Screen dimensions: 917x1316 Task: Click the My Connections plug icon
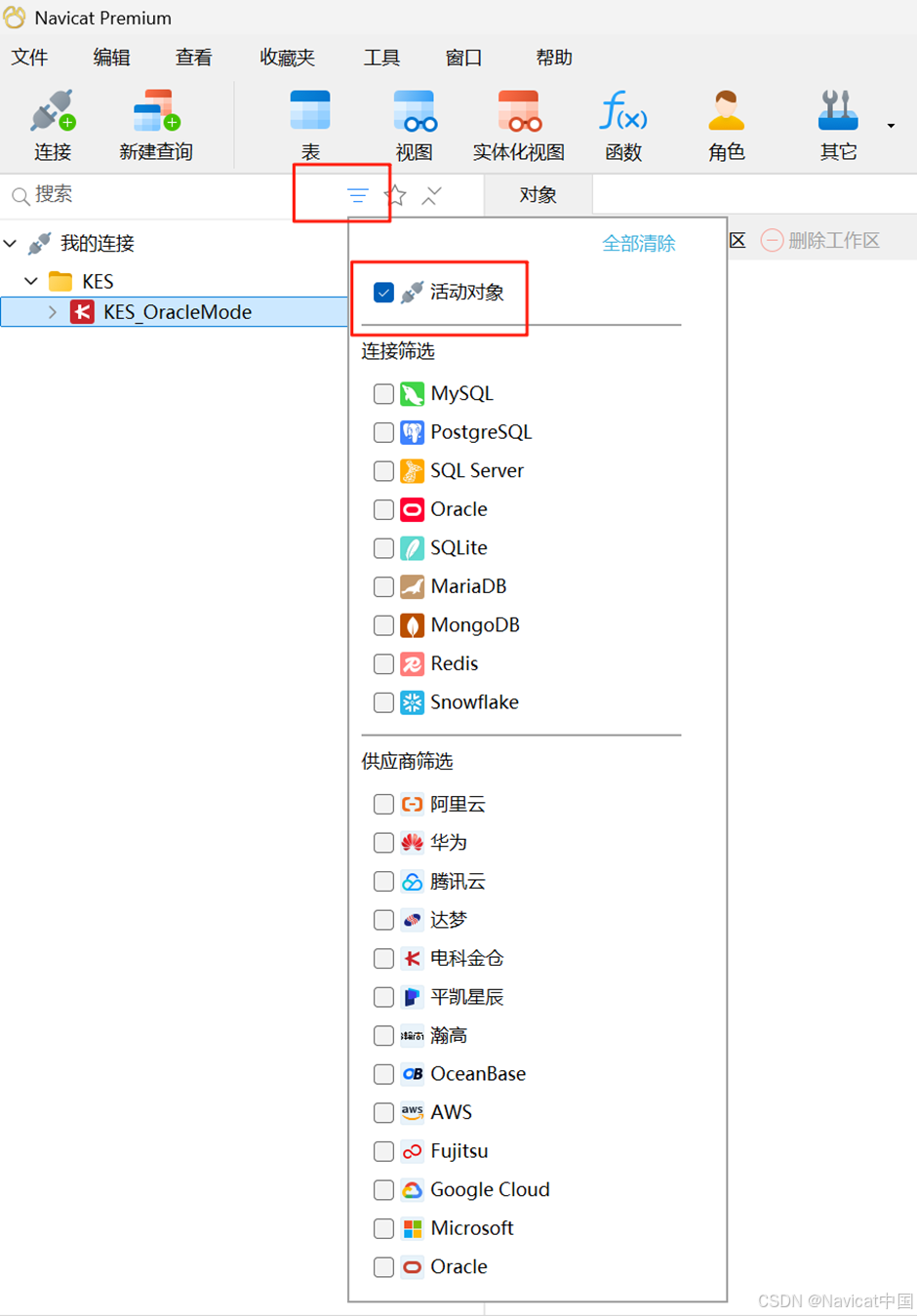click(x=40, y=243)
